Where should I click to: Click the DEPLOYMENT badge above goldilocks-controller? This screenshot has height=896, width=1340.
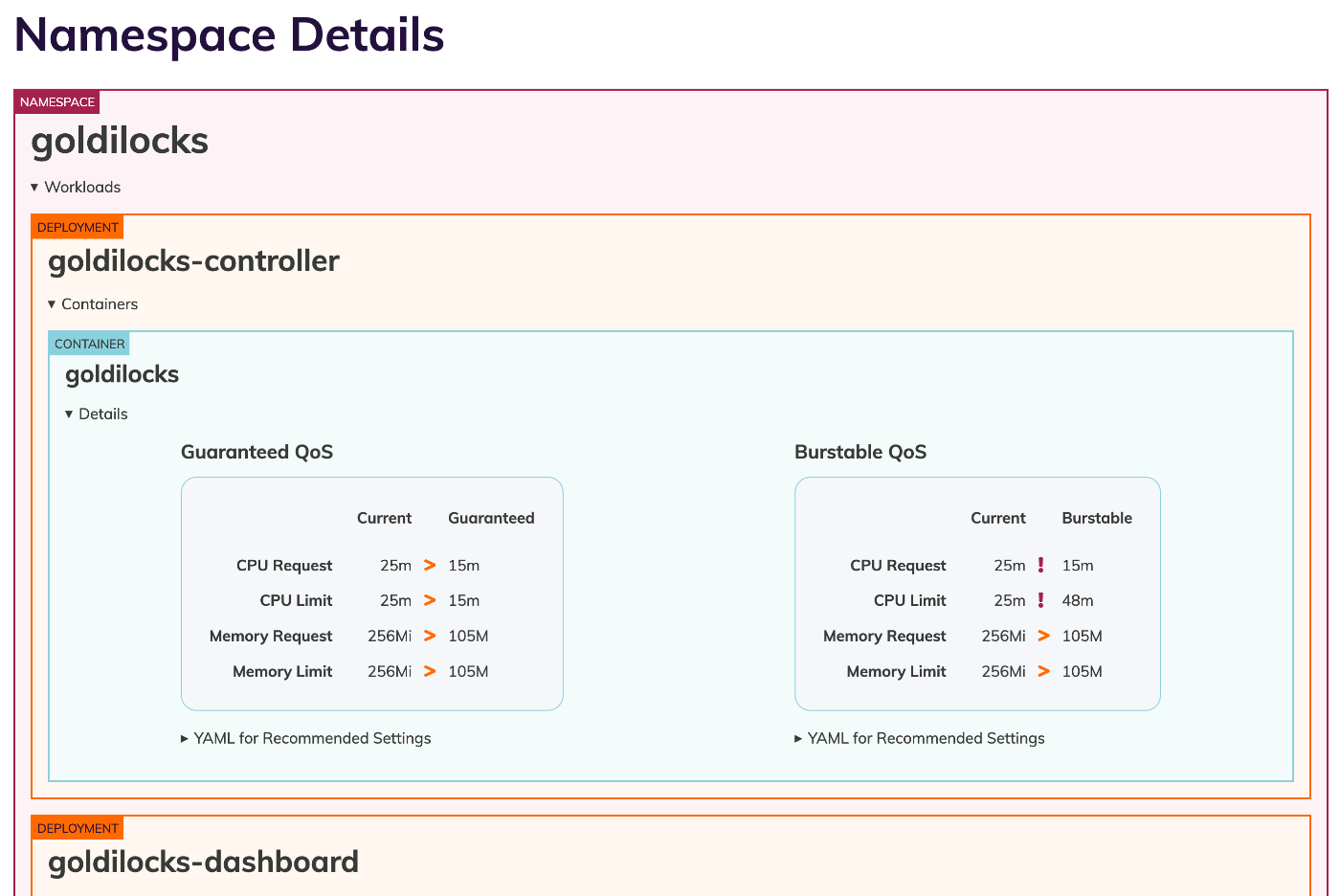78,227
